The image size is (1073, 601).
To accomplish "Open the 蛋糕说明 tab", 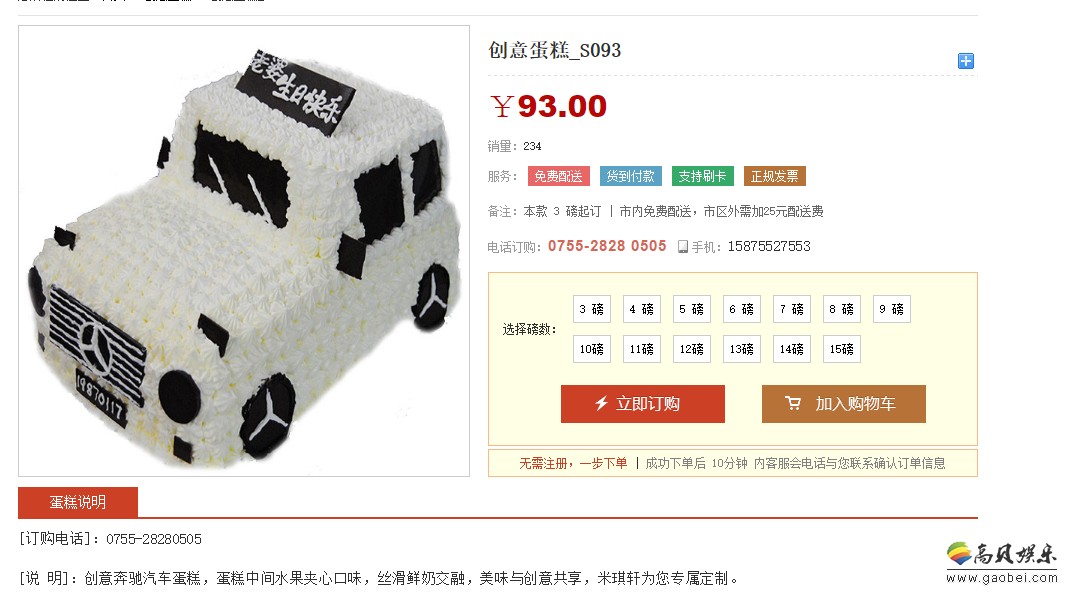I will click(x=78, y=502).
